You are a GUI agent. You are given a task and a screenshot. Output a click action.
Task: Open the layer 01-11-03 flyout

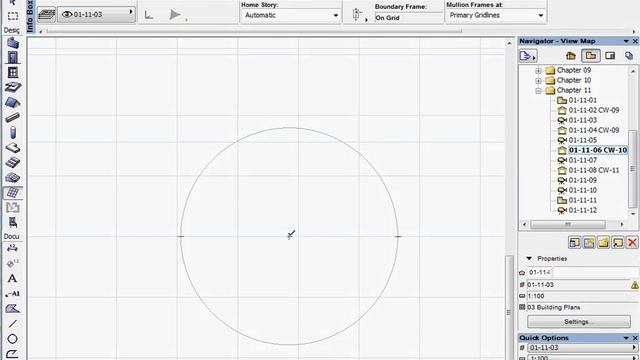pos(96,15)
